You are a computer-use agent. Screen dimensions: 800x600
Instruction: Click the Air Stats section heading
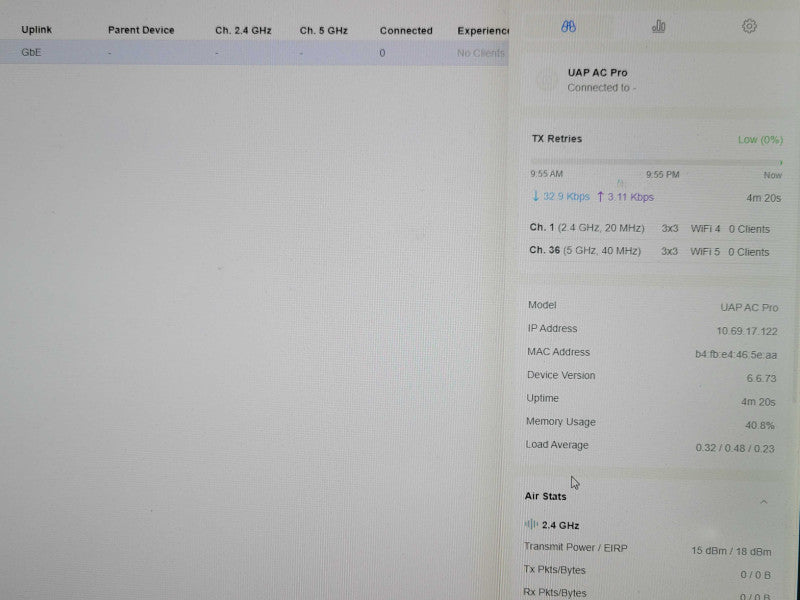pyautogui.click(x=545, y=496)
